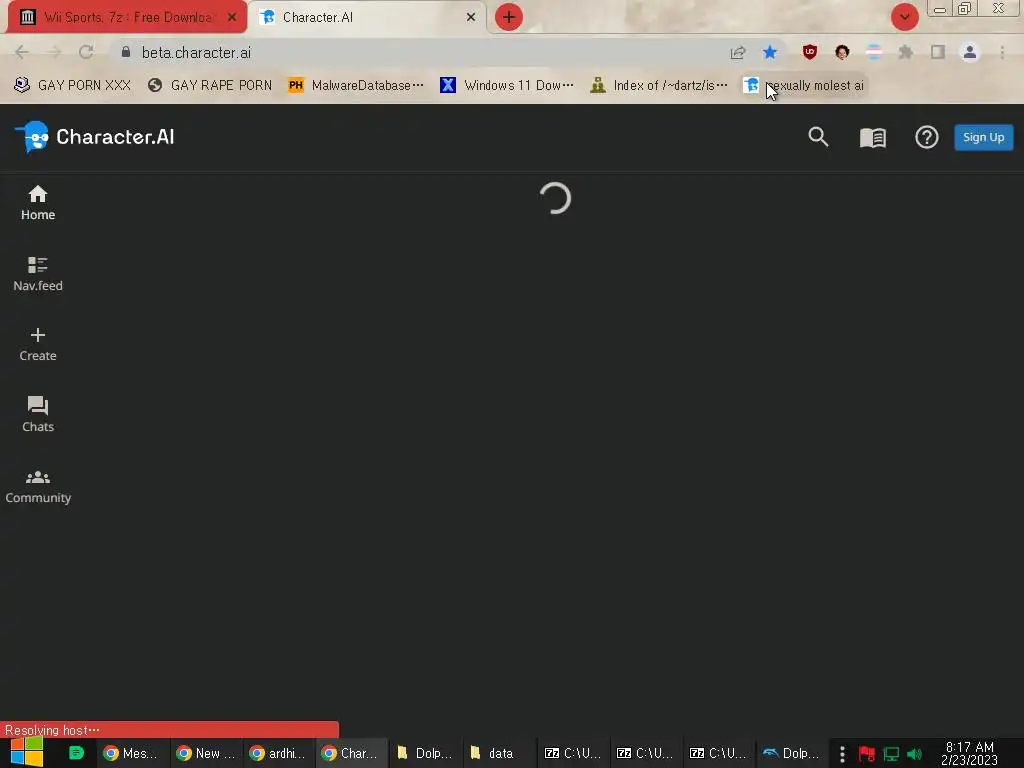The width and height of the screenshot is (1024, 768).
Task: Click the padlock site info icon
Action: [126, 52]
